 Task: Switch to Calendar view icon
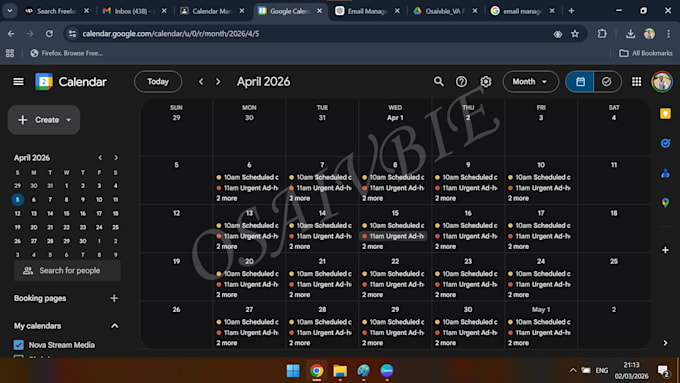coord(580,82)
